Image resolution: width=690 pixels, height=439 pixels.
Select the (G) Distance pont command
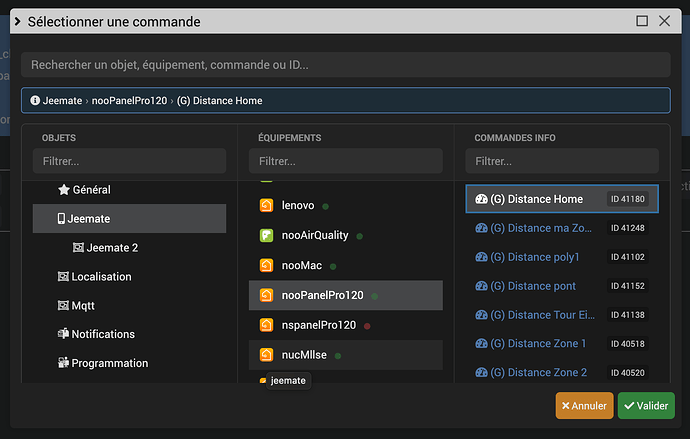[x=562, y=286]
